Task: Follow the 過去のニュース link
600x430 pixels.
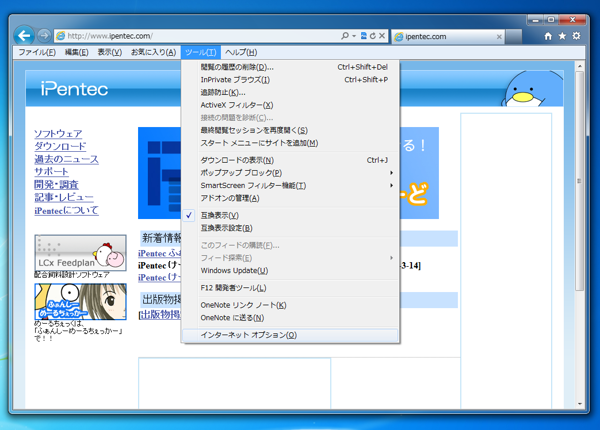Action: (x=66, y=159)
